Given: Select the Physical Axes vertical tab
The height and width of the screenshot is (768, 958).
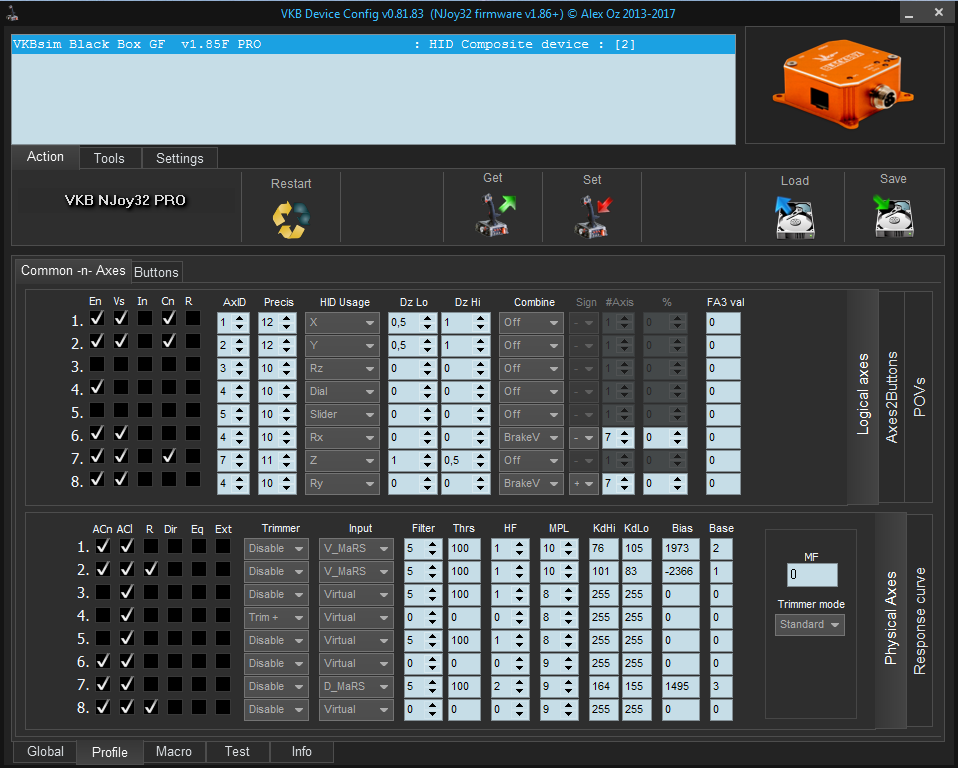Looking at the screenshot, I should point(891,620).
